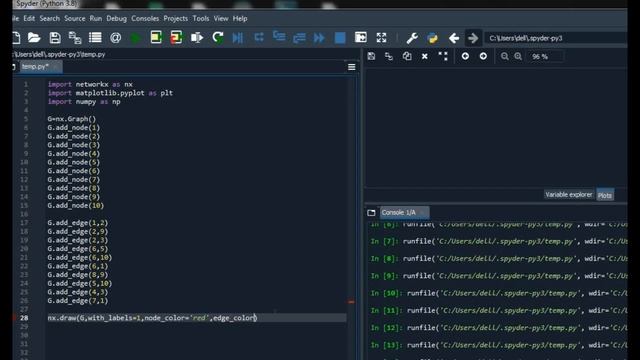Viewport: 640px width, 360px height.
Task: Continue execution with the double-arrow icon
Action: pos(319,38)
